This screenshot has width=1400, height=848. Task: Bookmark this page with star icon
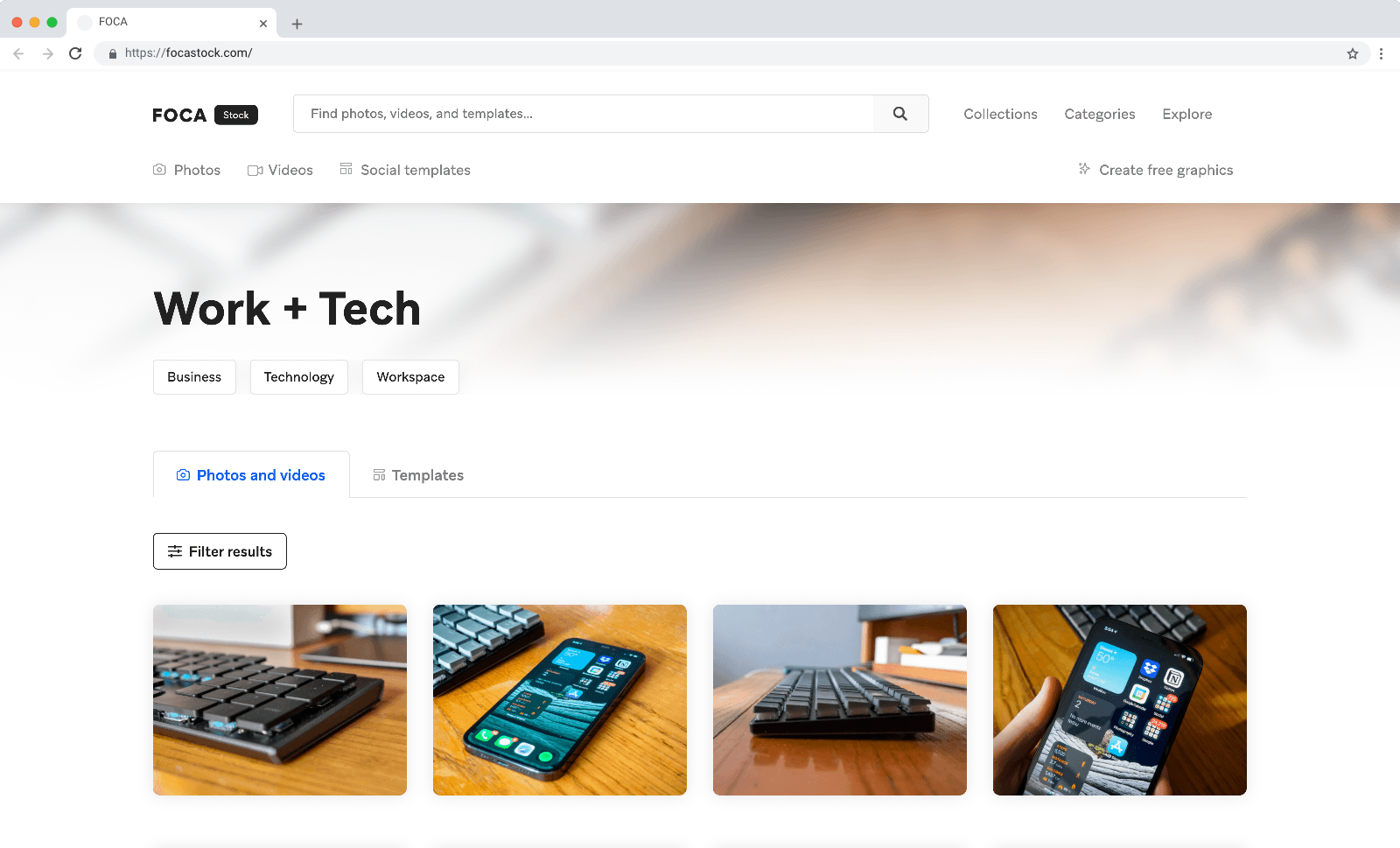[1353, 53]
